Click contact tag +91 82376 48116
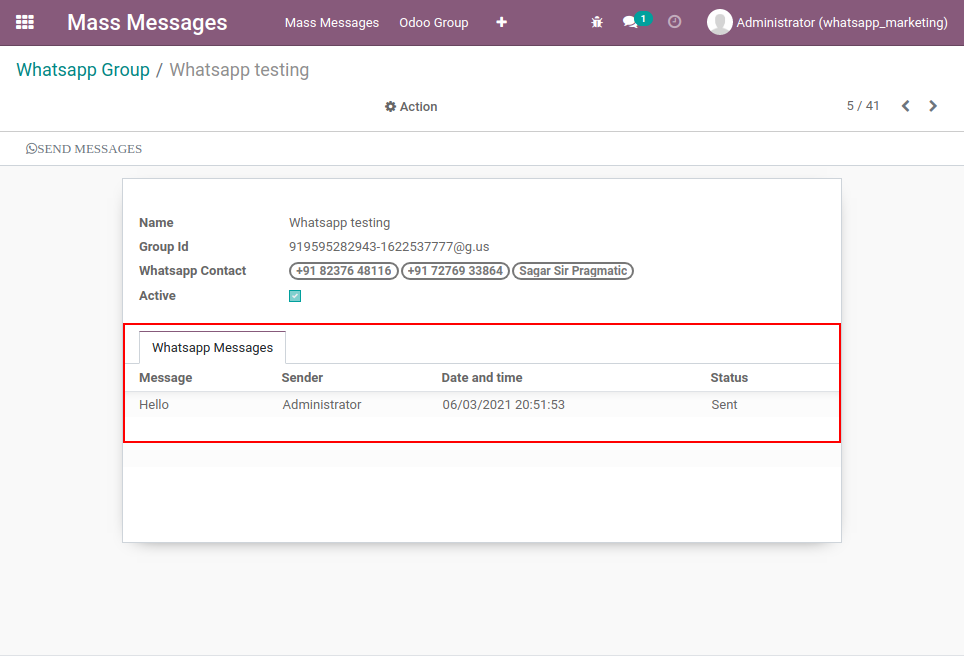 (x=344, y=271)
